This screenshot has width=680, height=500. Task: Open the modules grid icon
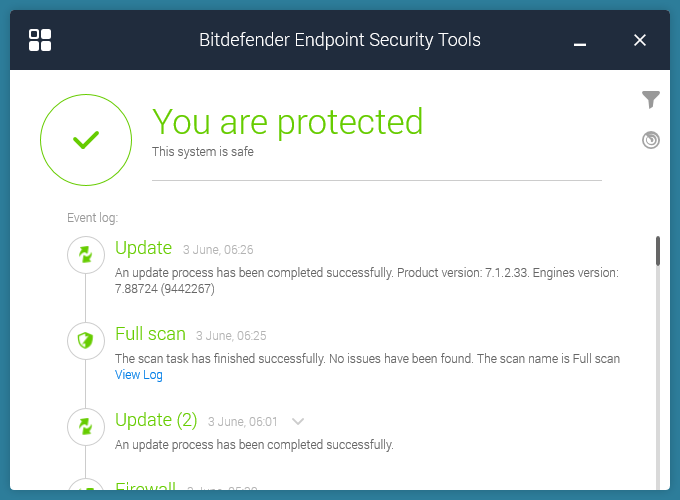40,40
